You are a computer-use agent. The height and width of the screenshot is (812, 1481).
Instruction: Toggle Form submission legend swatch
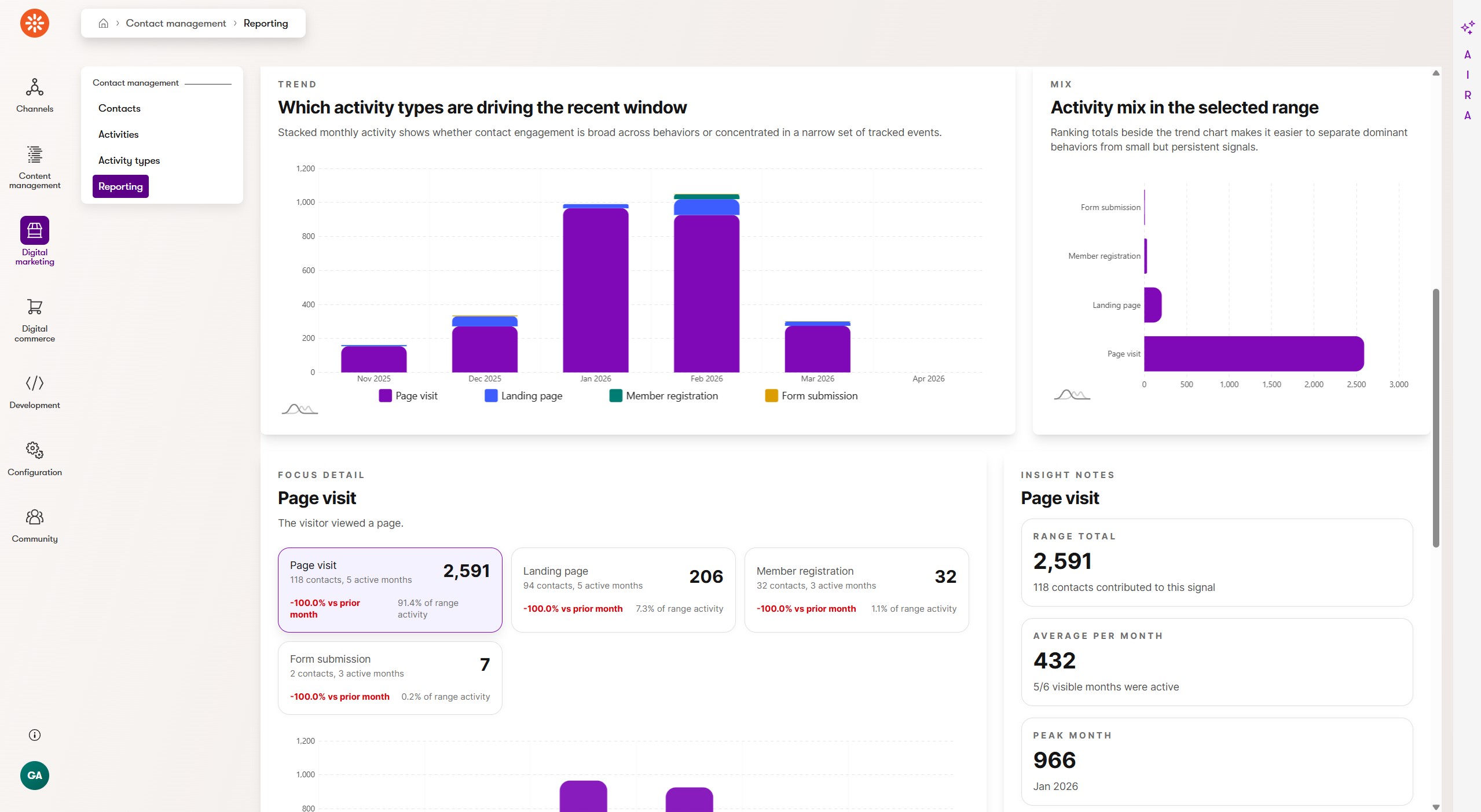coord(771,396)
